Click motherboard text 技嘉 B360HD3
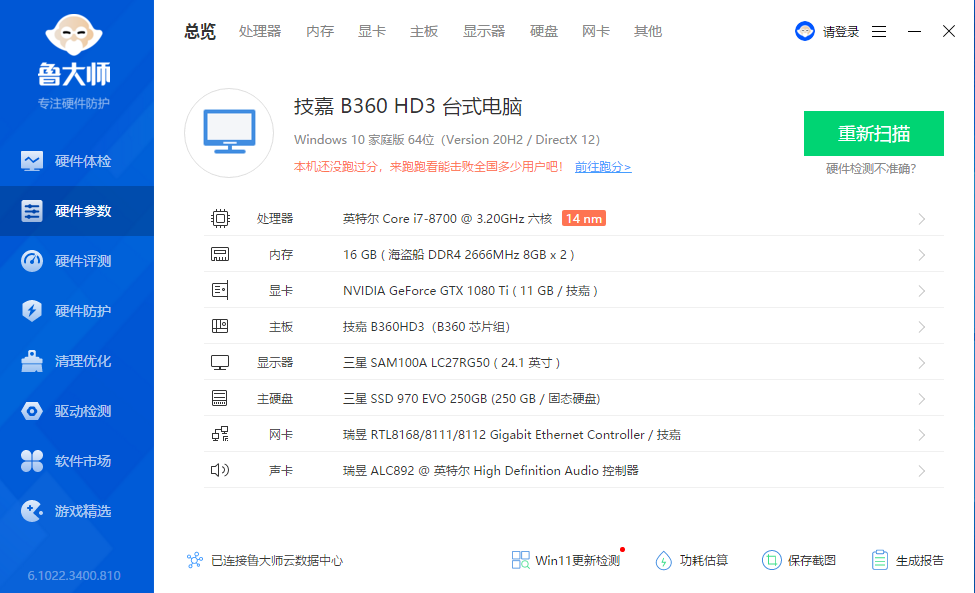 click(426, 326)
